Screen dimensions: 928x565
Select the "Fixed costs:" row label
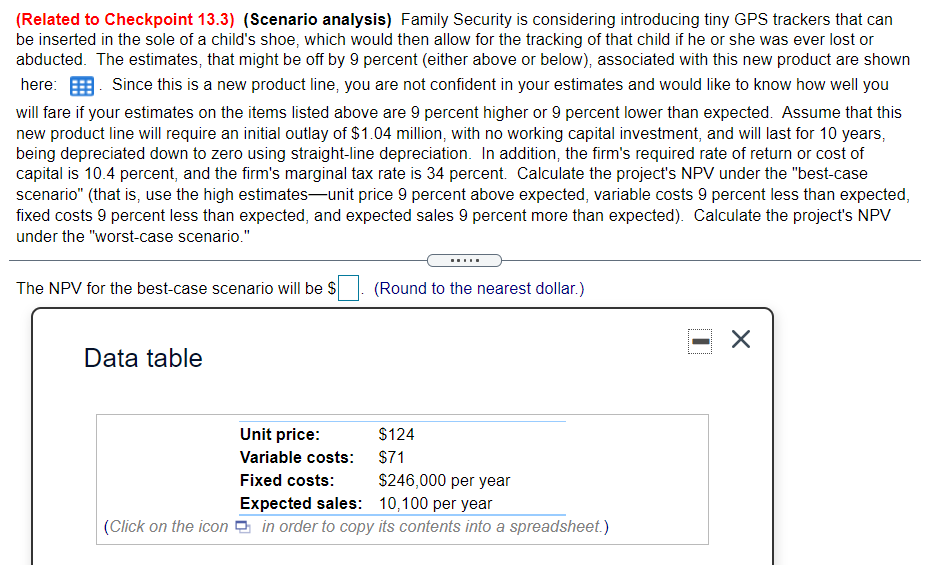(x=287, y=480)
